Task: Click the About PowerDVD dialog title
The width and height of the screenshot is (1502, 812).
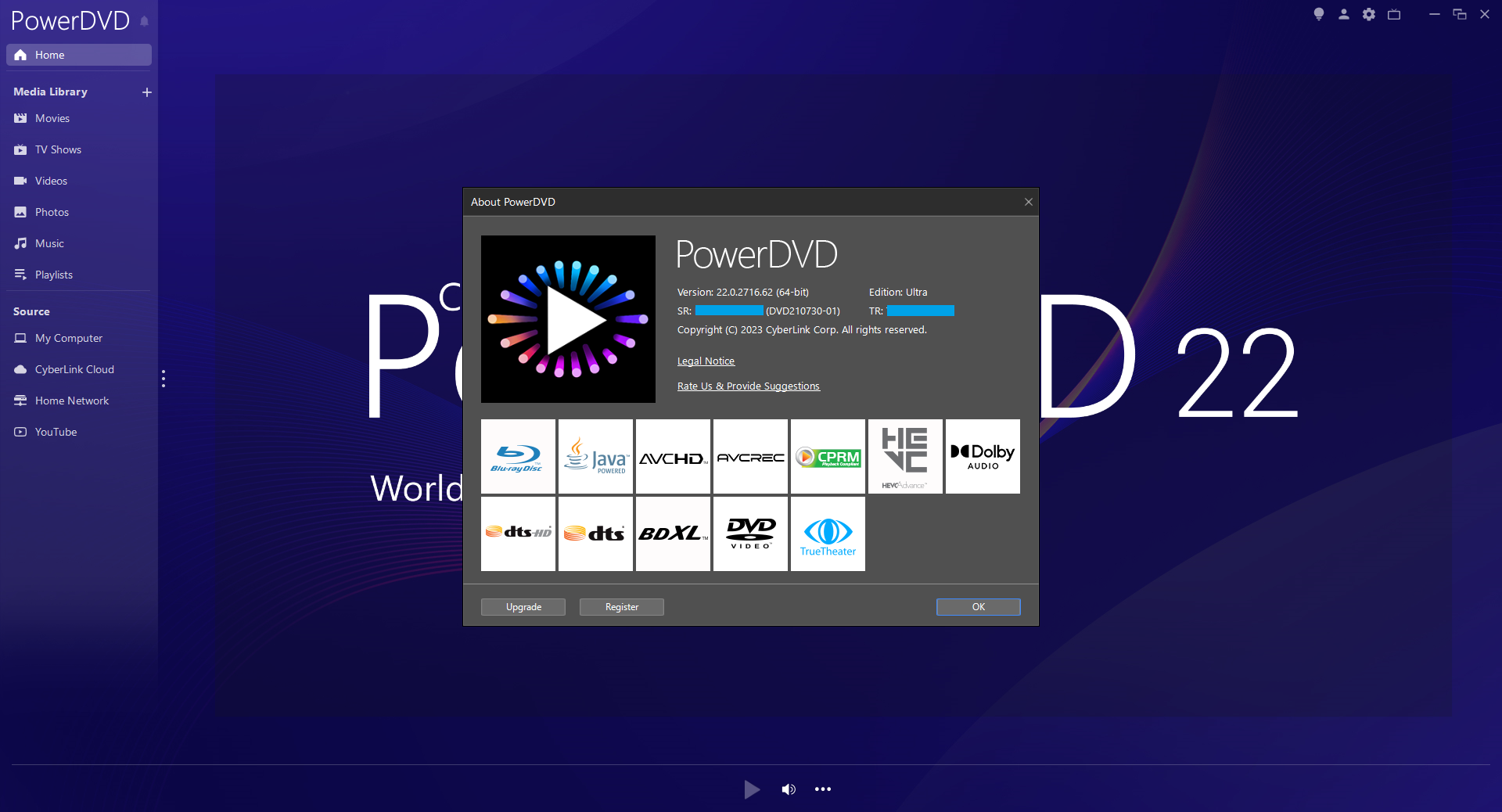Action: click(513, 202)
